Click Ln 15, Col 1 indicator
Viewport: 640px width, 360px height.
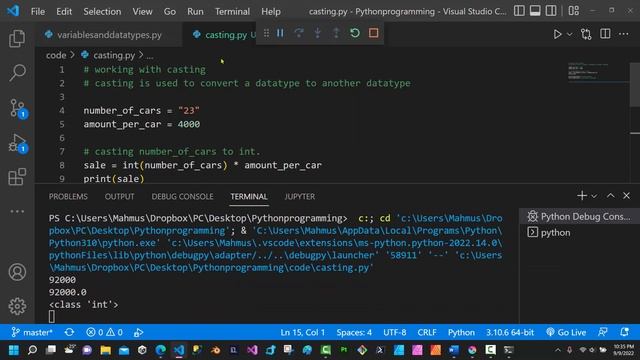pos(302,333)
